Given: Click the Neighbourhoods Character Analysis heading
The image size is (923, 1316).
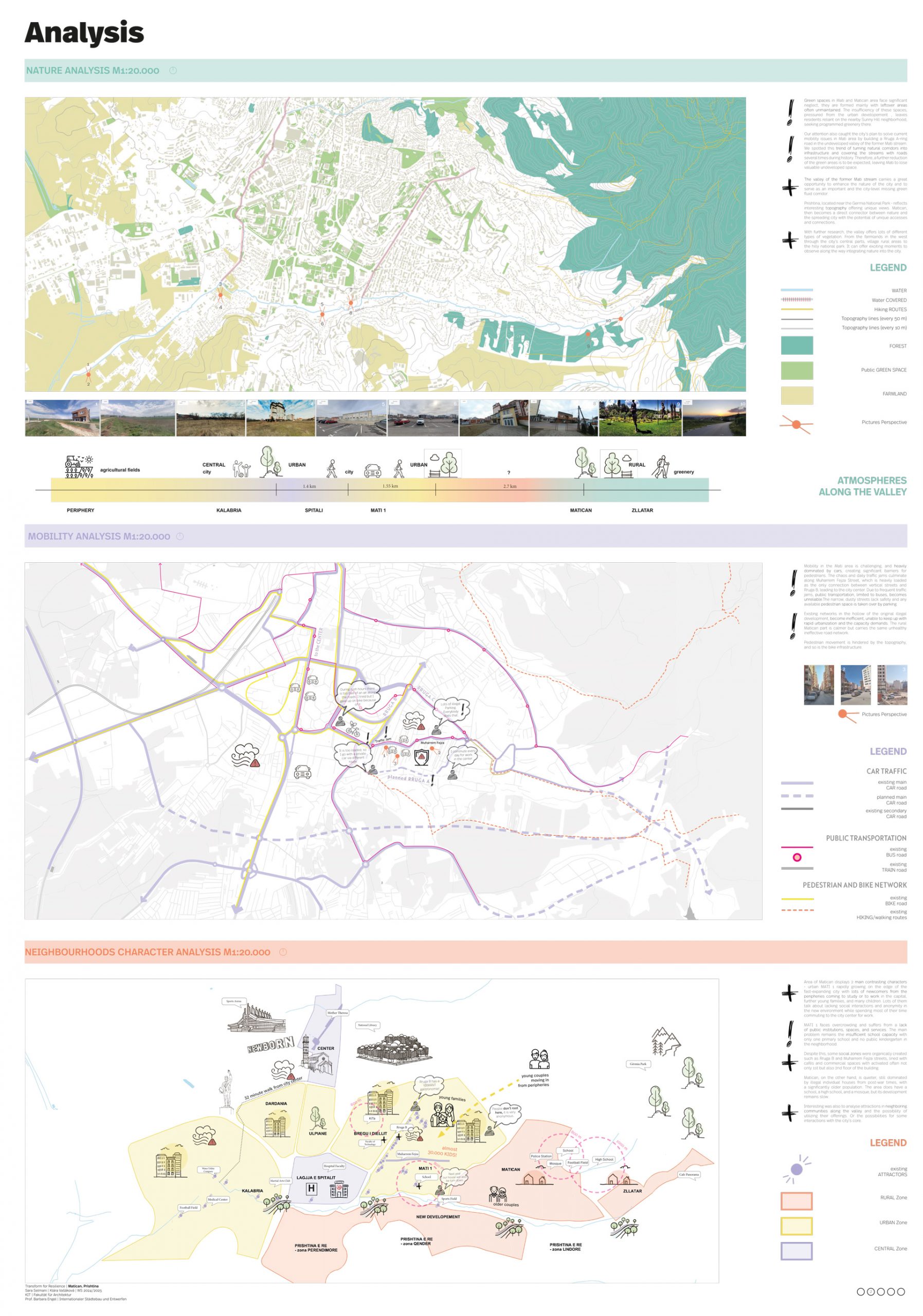Looking at the screenshot, I should click(x=148, y=952).
